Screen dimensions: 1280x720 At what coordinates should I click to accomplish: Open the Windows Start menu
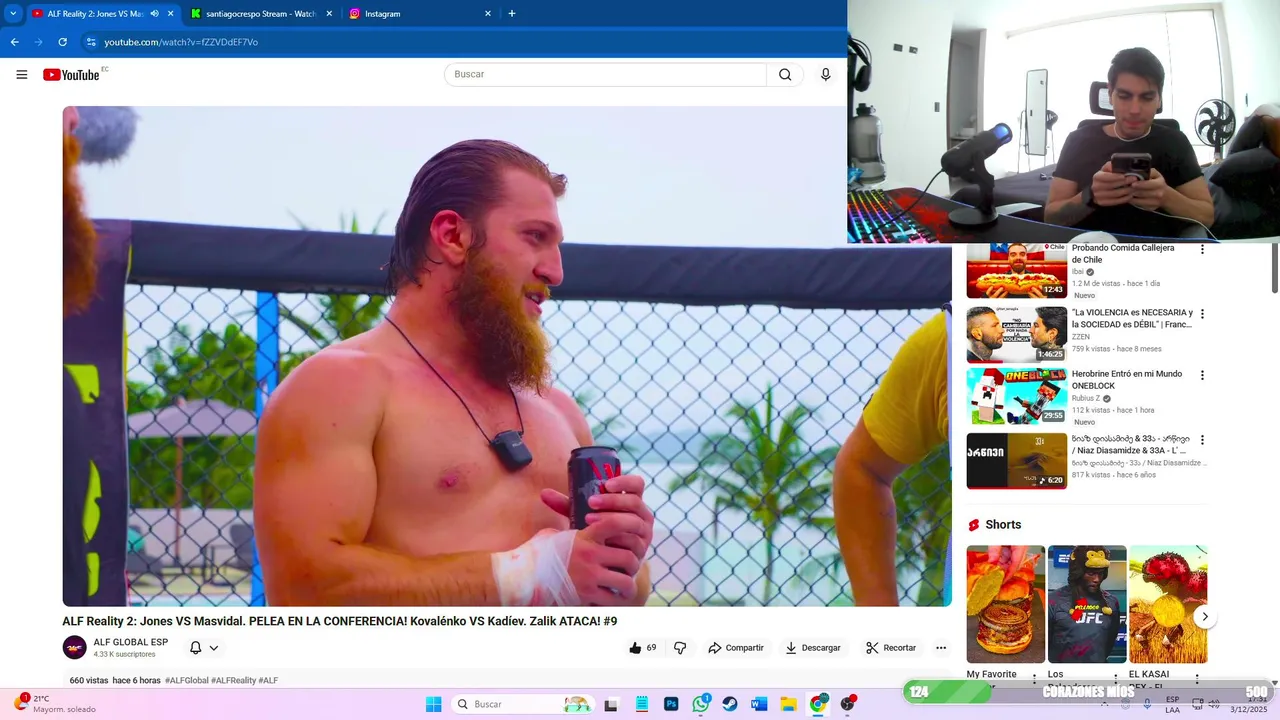point(433,704)
